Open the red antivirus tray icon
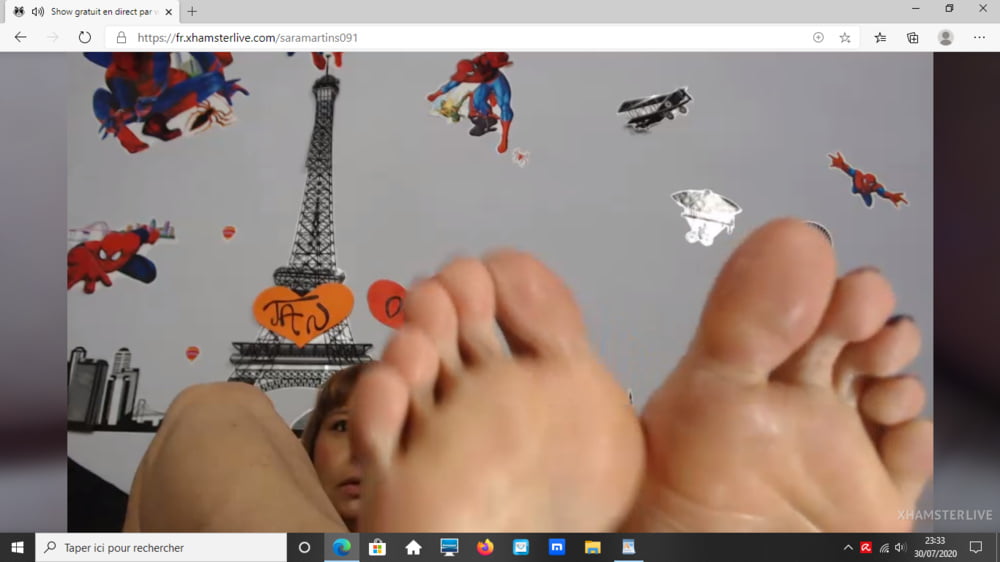The height and width of the screenshot is (562, 1000). point(866,547)
